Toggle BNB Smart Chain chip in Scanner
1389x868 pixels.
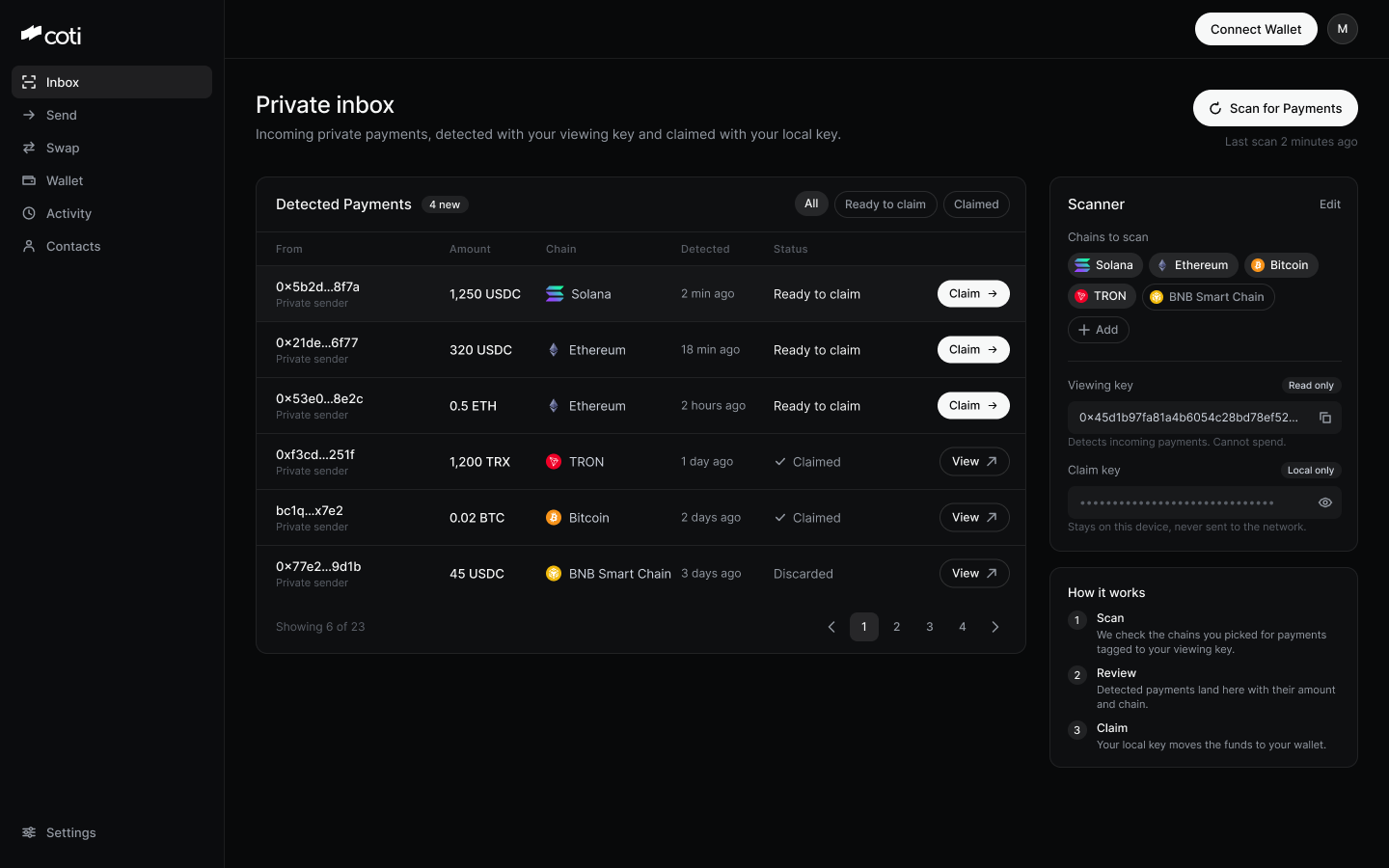1209,297
